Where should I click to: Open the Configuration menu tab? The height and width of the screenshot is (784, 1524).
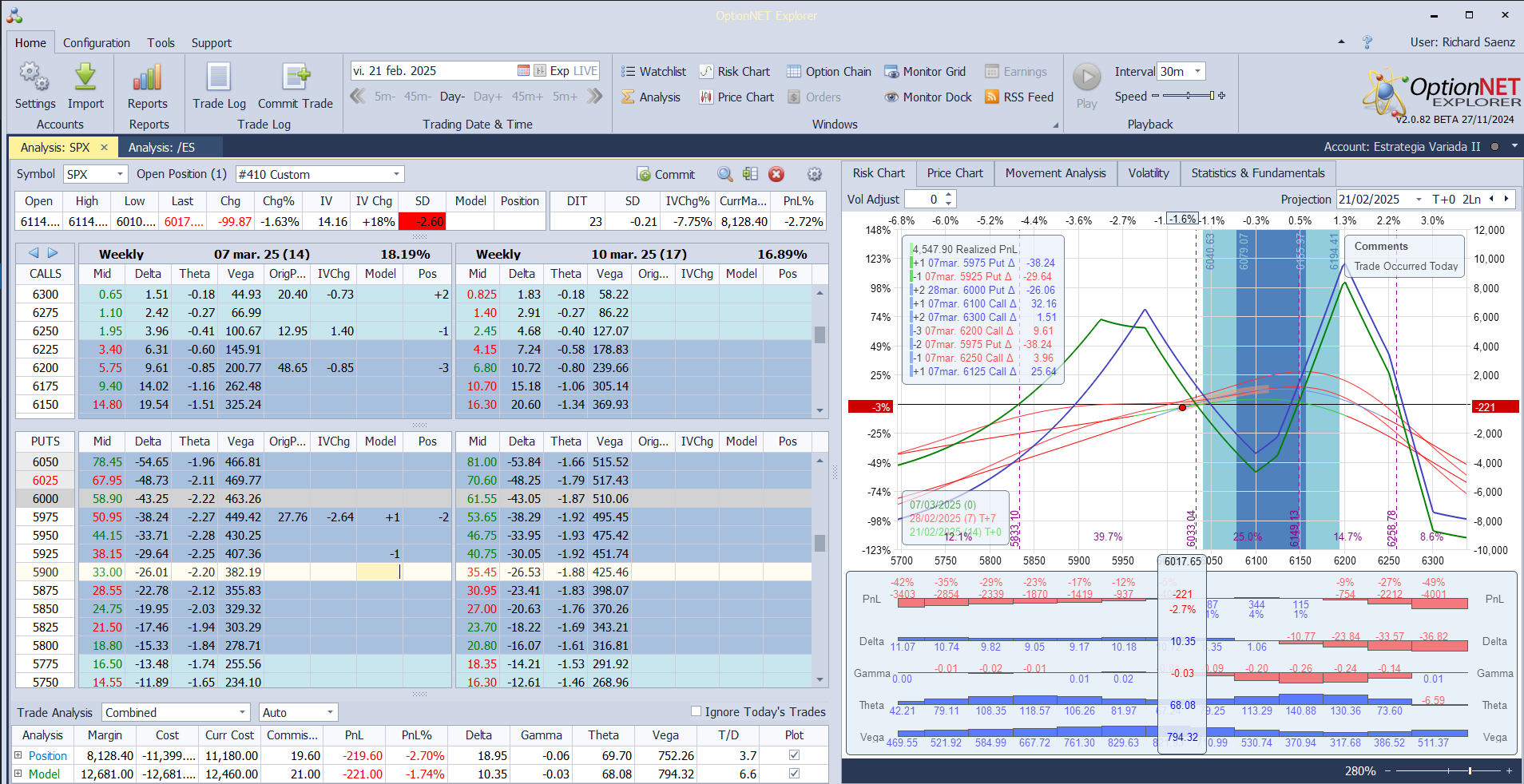point(97,43)
